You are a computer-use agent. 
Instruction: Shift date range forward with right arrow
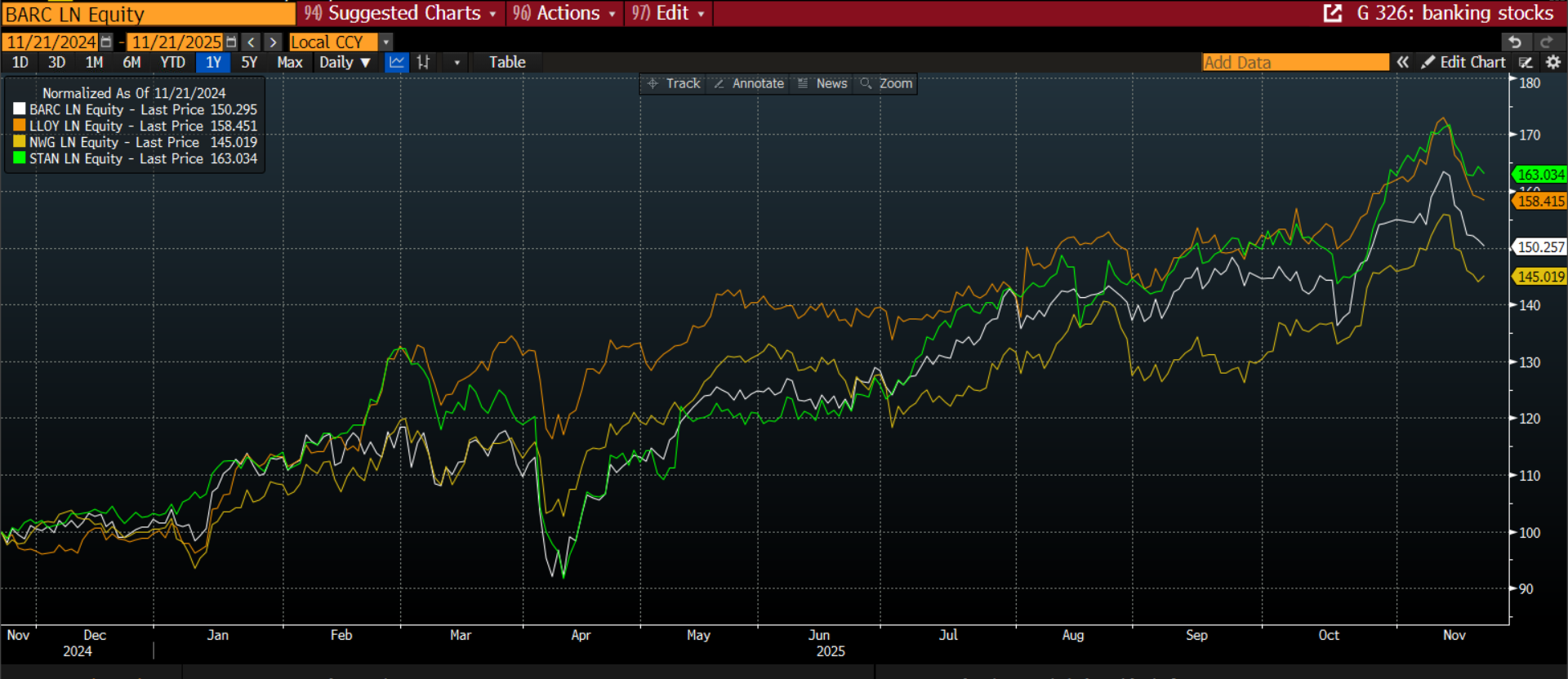(x=274, y=42)
